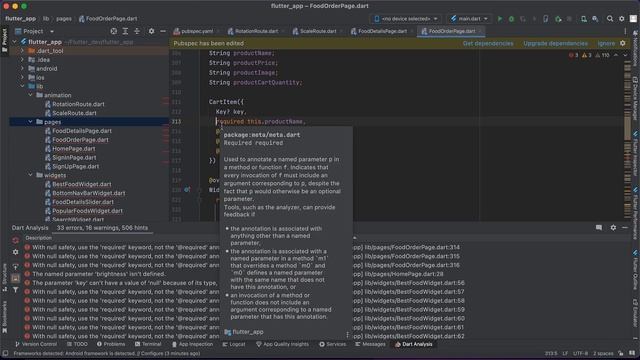Open the Problems tool window tab

[111, 344]
